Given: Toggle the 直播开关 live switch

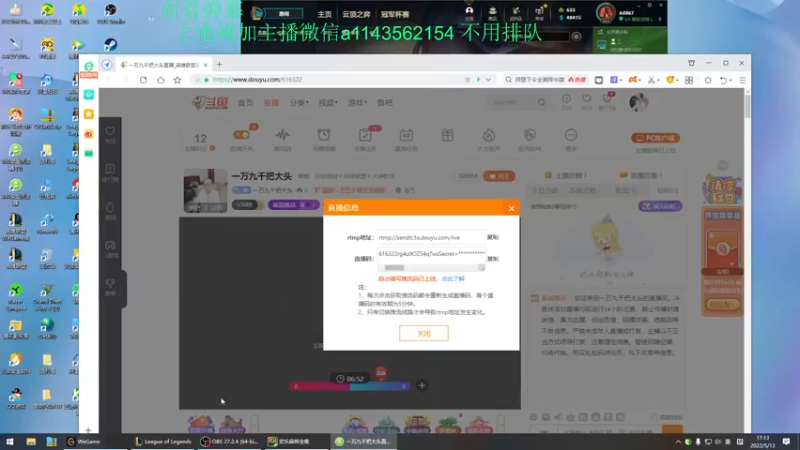Looking at the screenshot, I should pos(241,135).
